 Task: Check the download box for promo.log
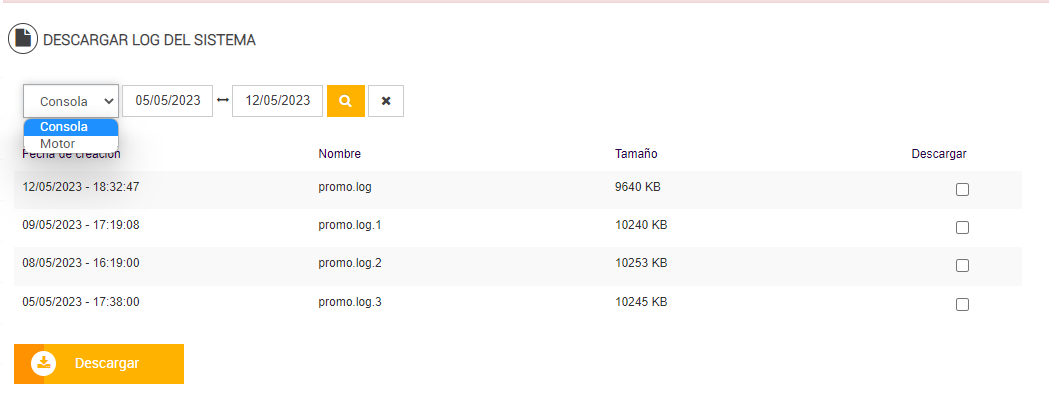pos(962,190)
